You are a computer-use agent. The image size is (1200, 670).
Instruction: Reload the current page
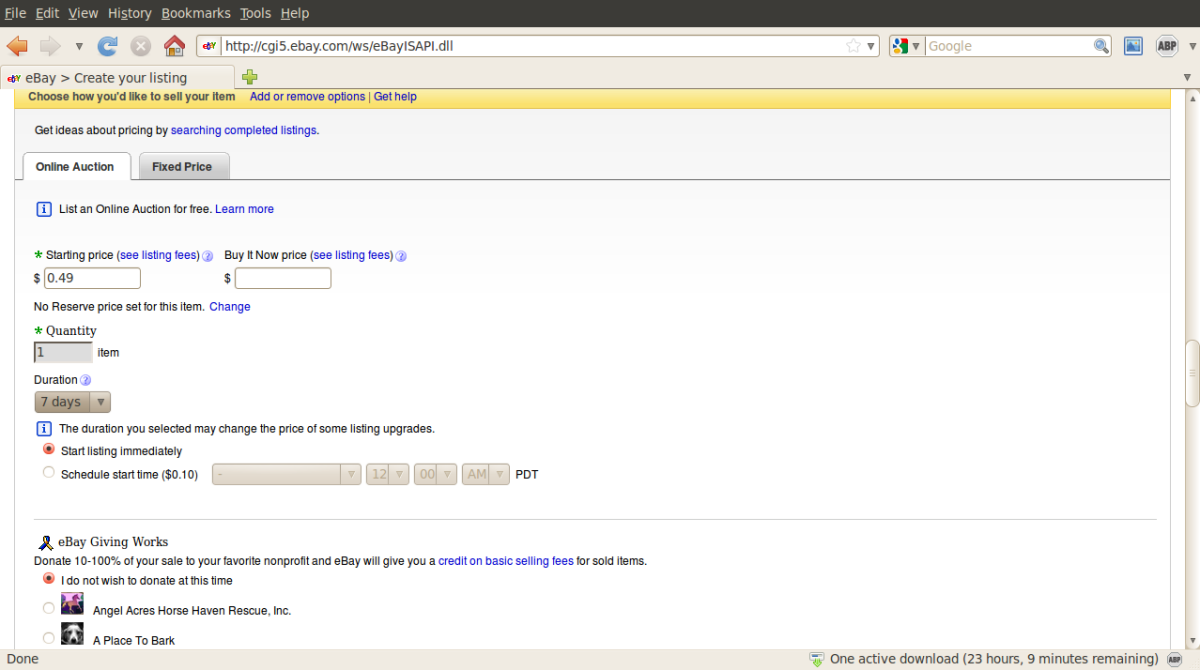pyautogui.click(x=107, y=45)
